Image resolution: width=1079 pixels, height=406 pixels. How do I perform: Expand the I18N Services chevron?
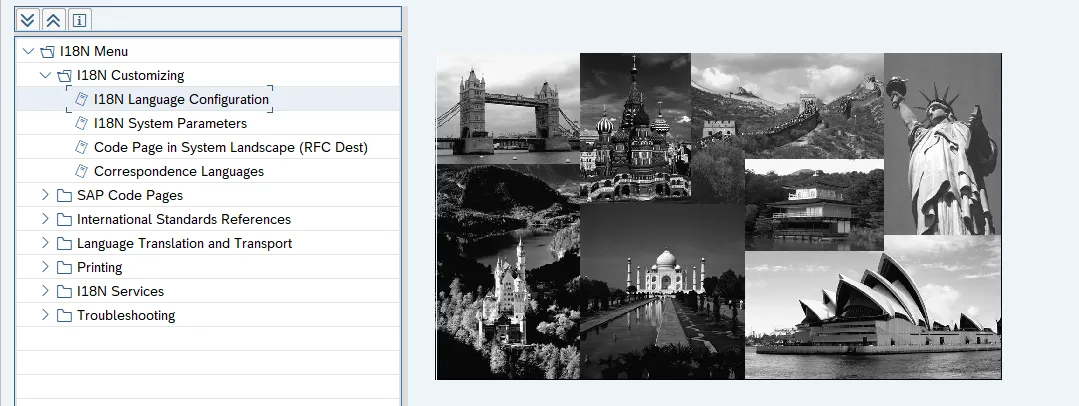(45, 291)
